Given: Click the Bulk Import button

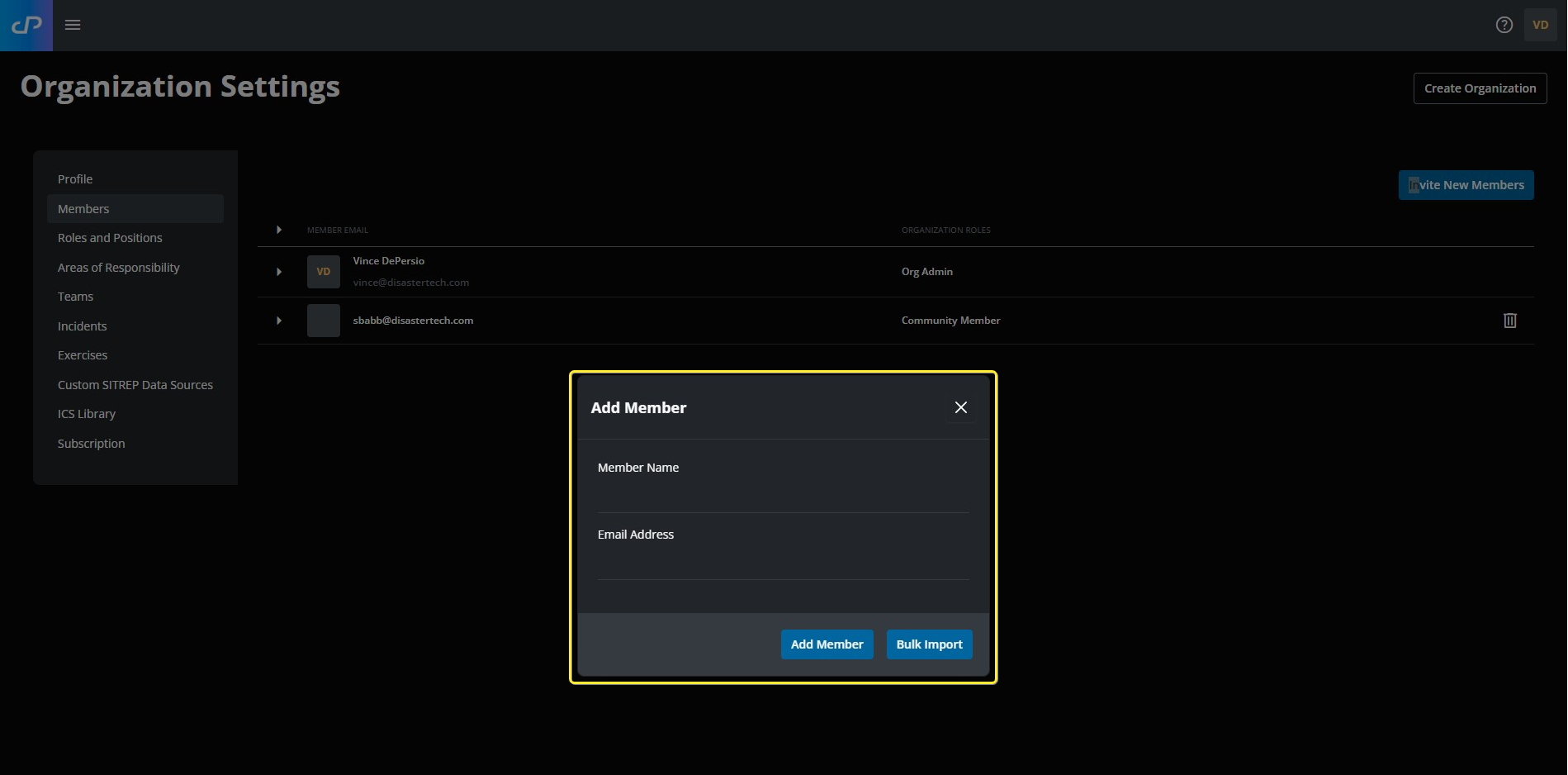Looking at the screenshot, I should [x=929, y=644].
